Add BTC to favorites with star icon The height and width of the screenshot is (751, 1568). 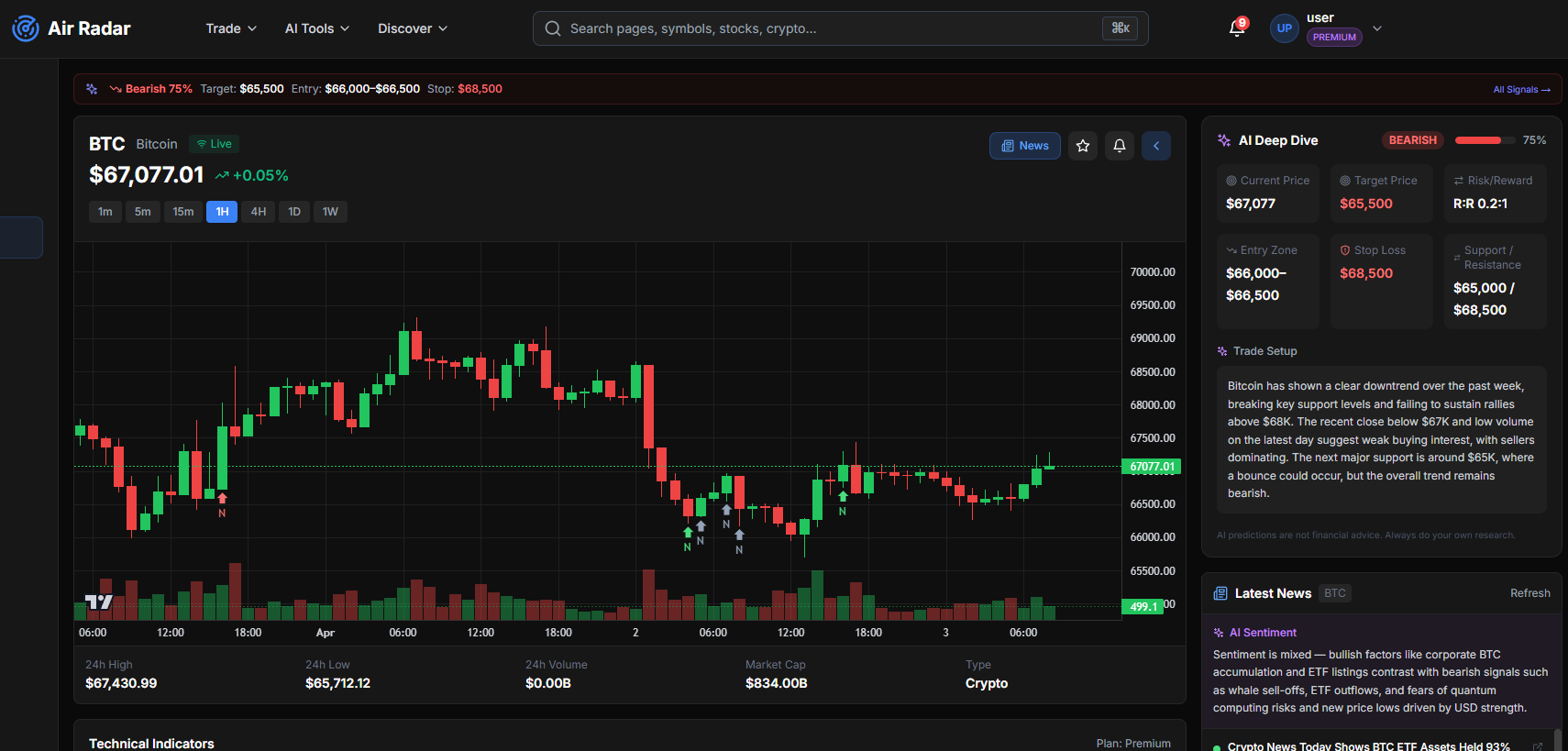[x=1083, y=146]
